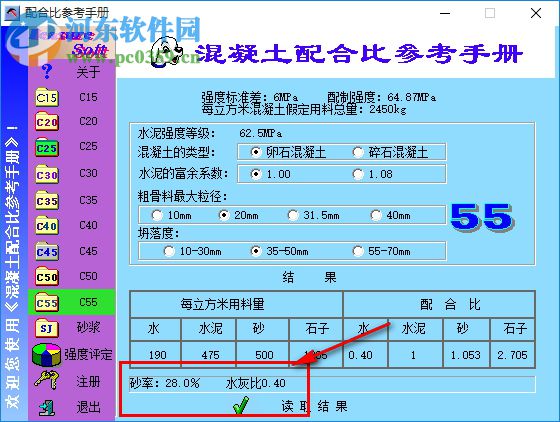560x422 pixels.
Task: Open the C35 folder icon
Action: 47,200
